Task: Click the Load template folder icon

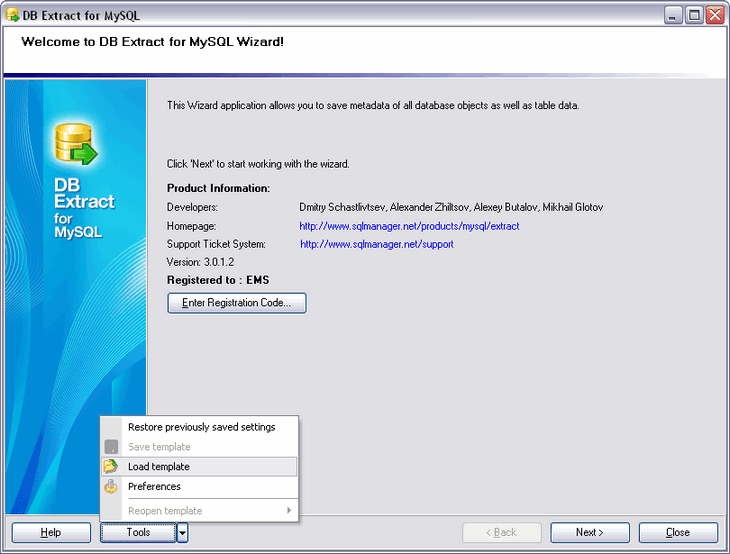Action: 111,466
